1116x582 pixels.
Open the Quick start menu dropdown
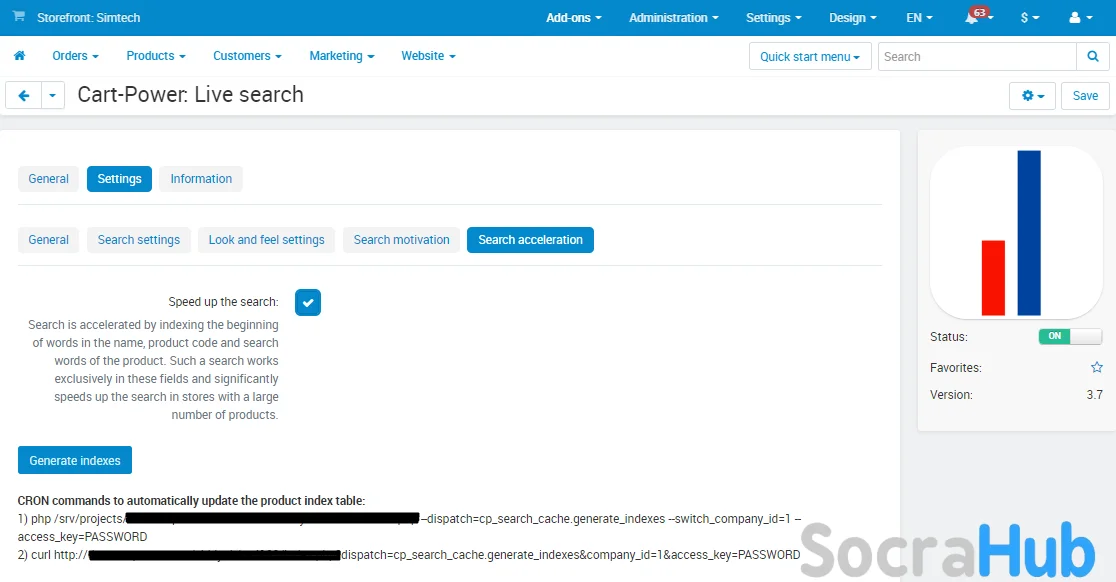(809, 57)
